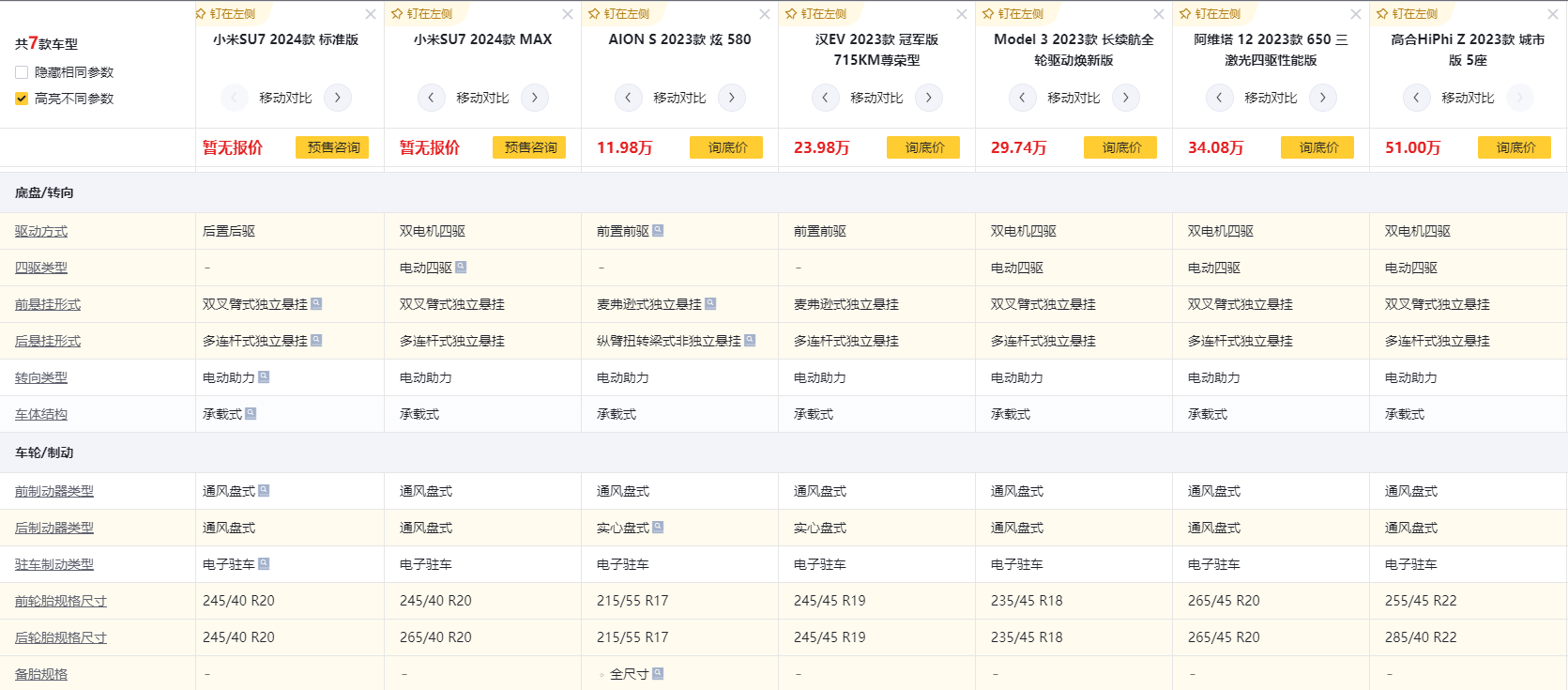
Task: Open the 前轮胎规格尺寸 parameter link
Action: click(61, 601)
